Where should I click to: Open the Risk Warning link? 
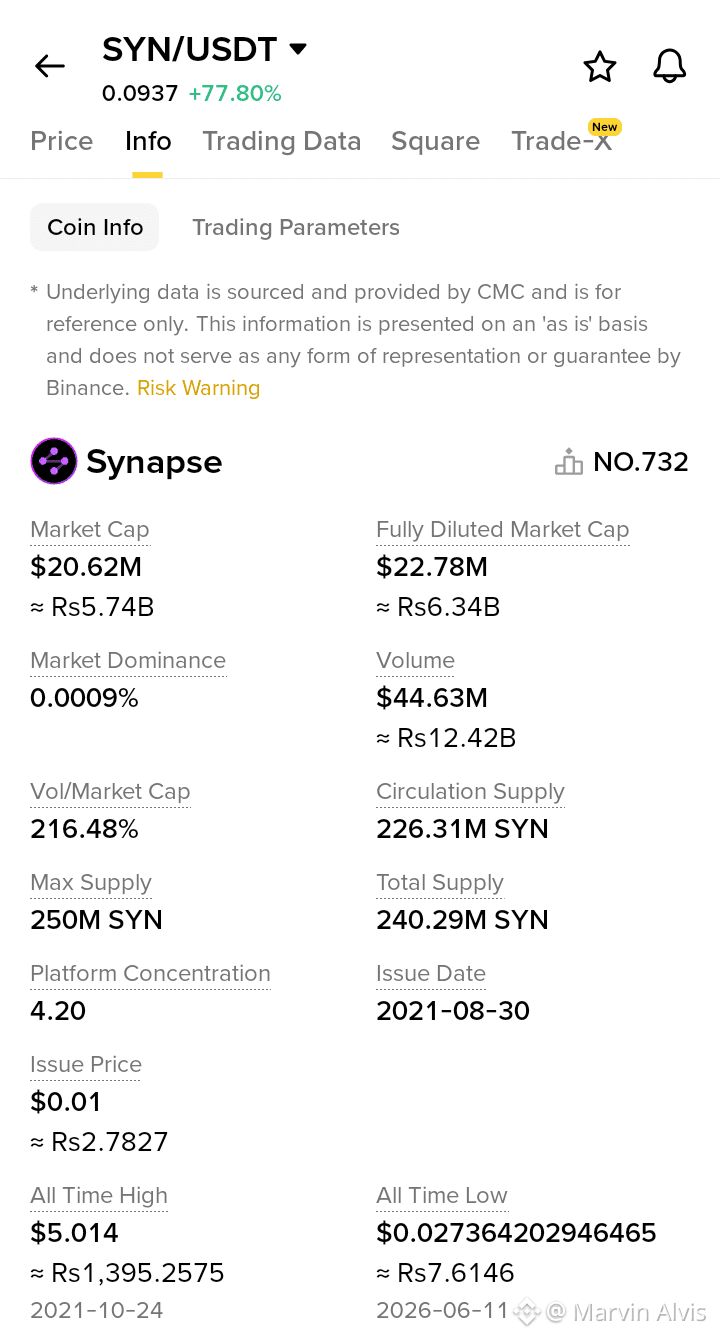point(198,388)
